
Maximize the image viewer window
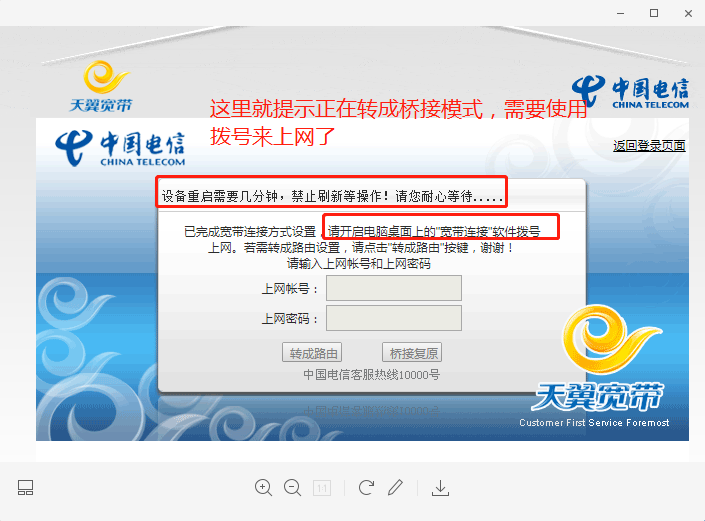(654, 13)
